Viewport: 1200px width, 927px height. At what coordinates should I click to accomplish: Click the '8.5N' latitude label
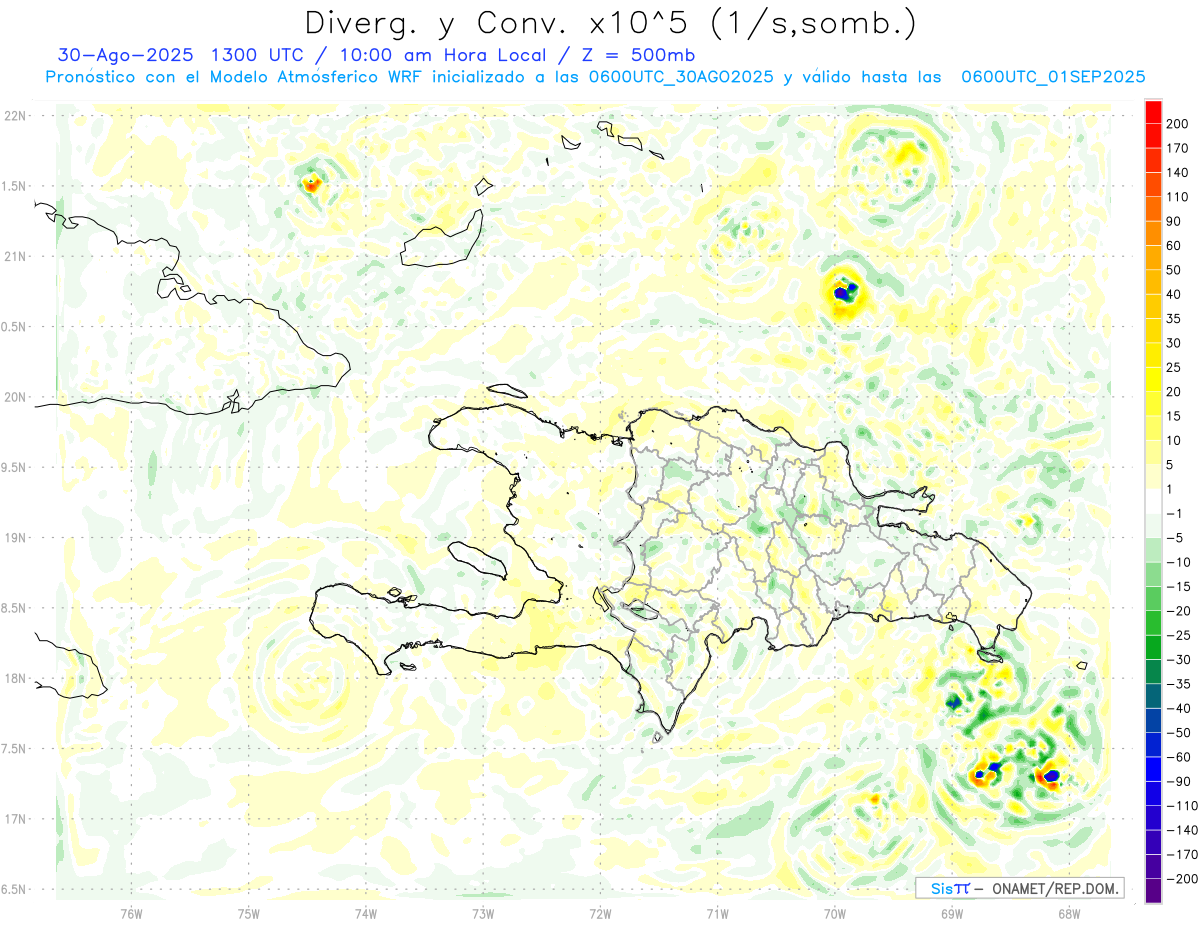point(15,608)
